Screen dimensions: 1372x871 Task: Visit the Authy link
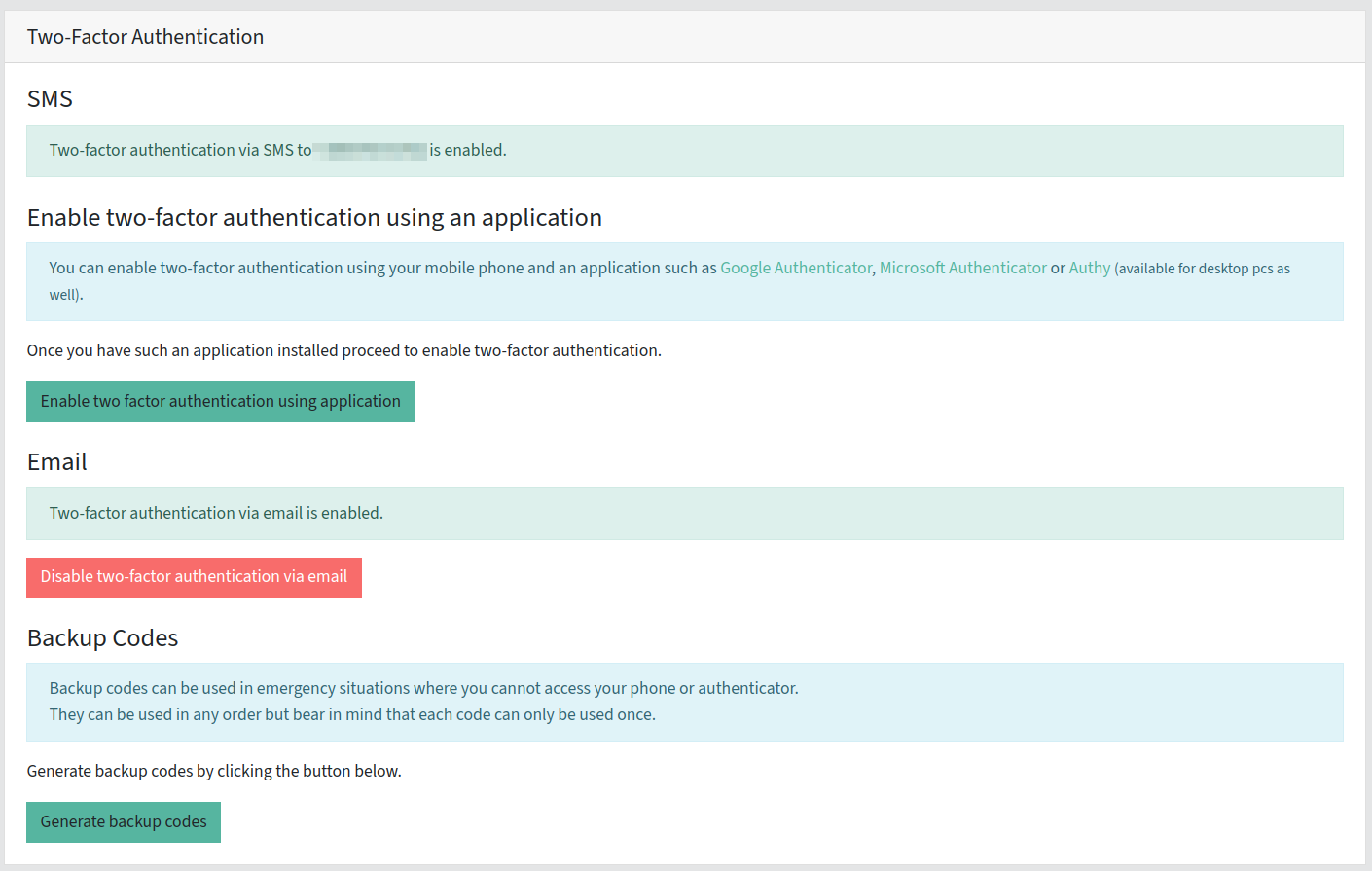point(1089,268)
